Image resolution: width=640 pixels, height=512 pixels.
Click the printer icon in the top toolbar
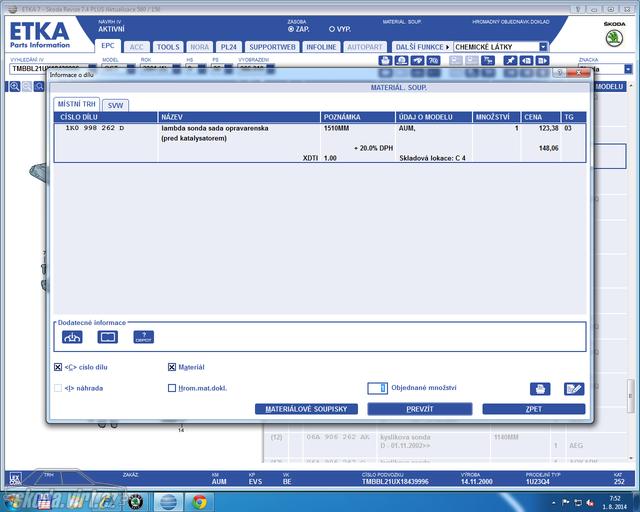[x=385, y=61]
